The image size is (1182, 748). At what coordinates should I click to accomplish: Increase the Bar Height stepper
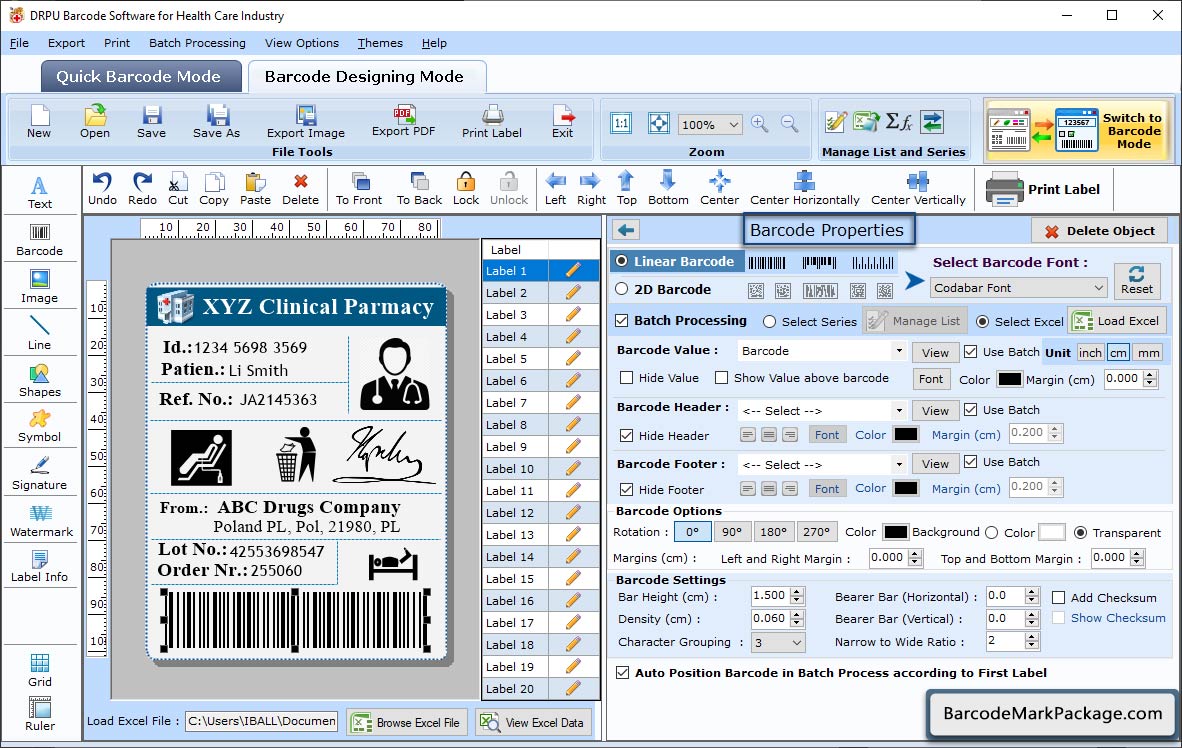coord(798,591)
